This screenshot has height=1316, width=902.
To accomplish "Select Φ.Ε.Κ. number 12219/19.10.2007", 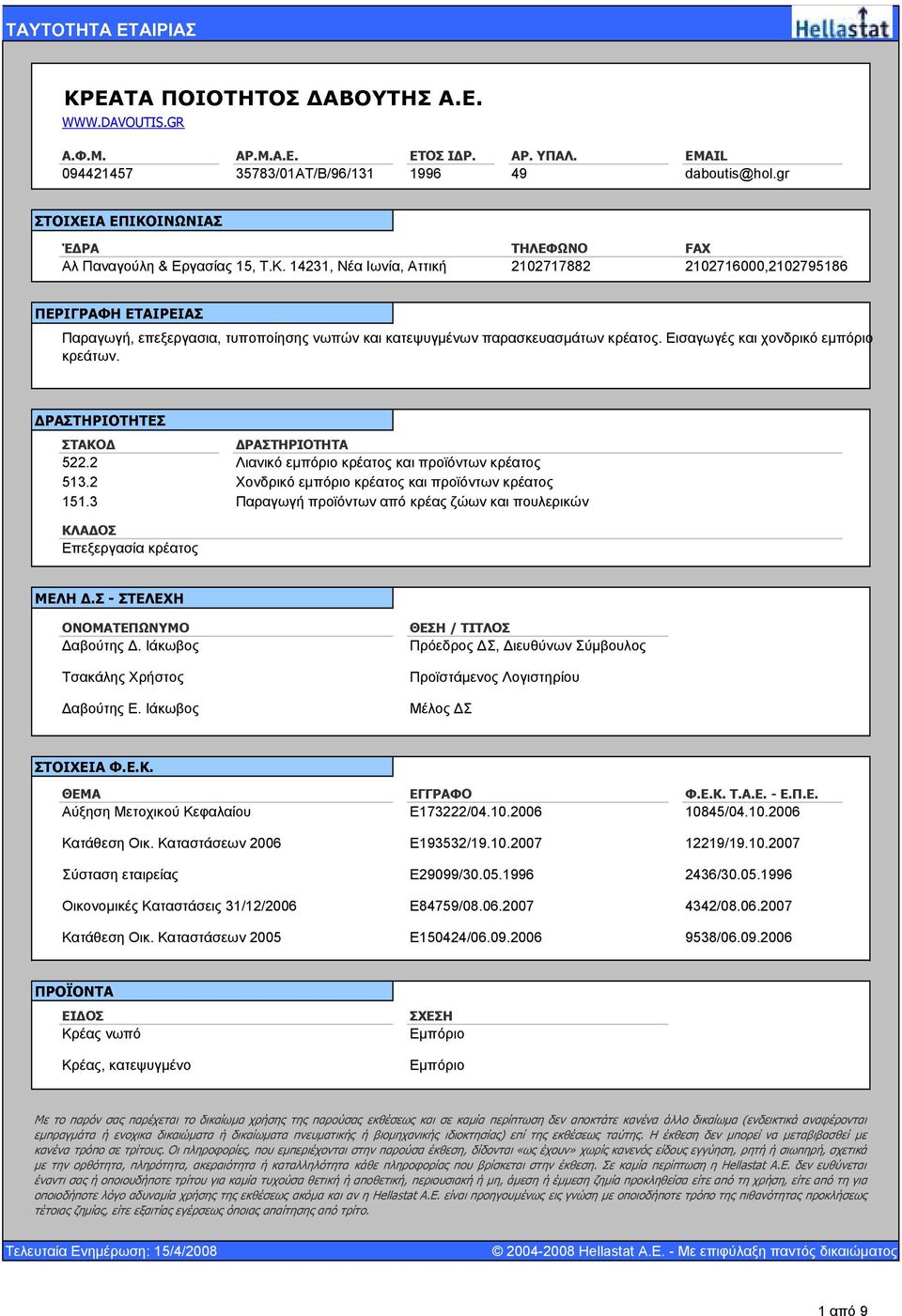I will (742, 843).
